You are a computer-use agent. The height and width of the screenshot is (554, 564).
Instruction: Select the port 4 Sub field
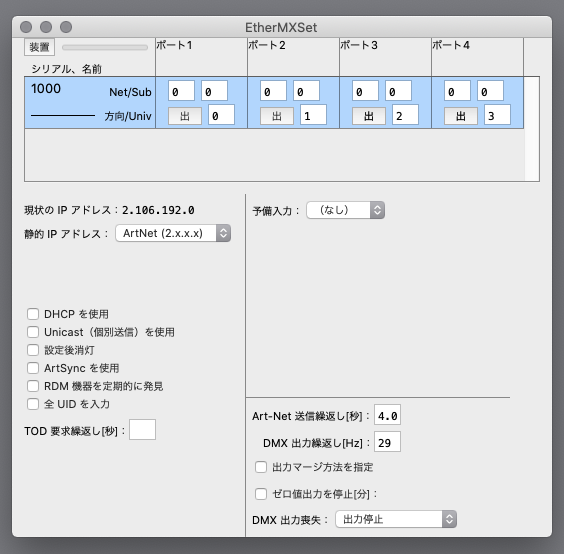coord(491,91)
